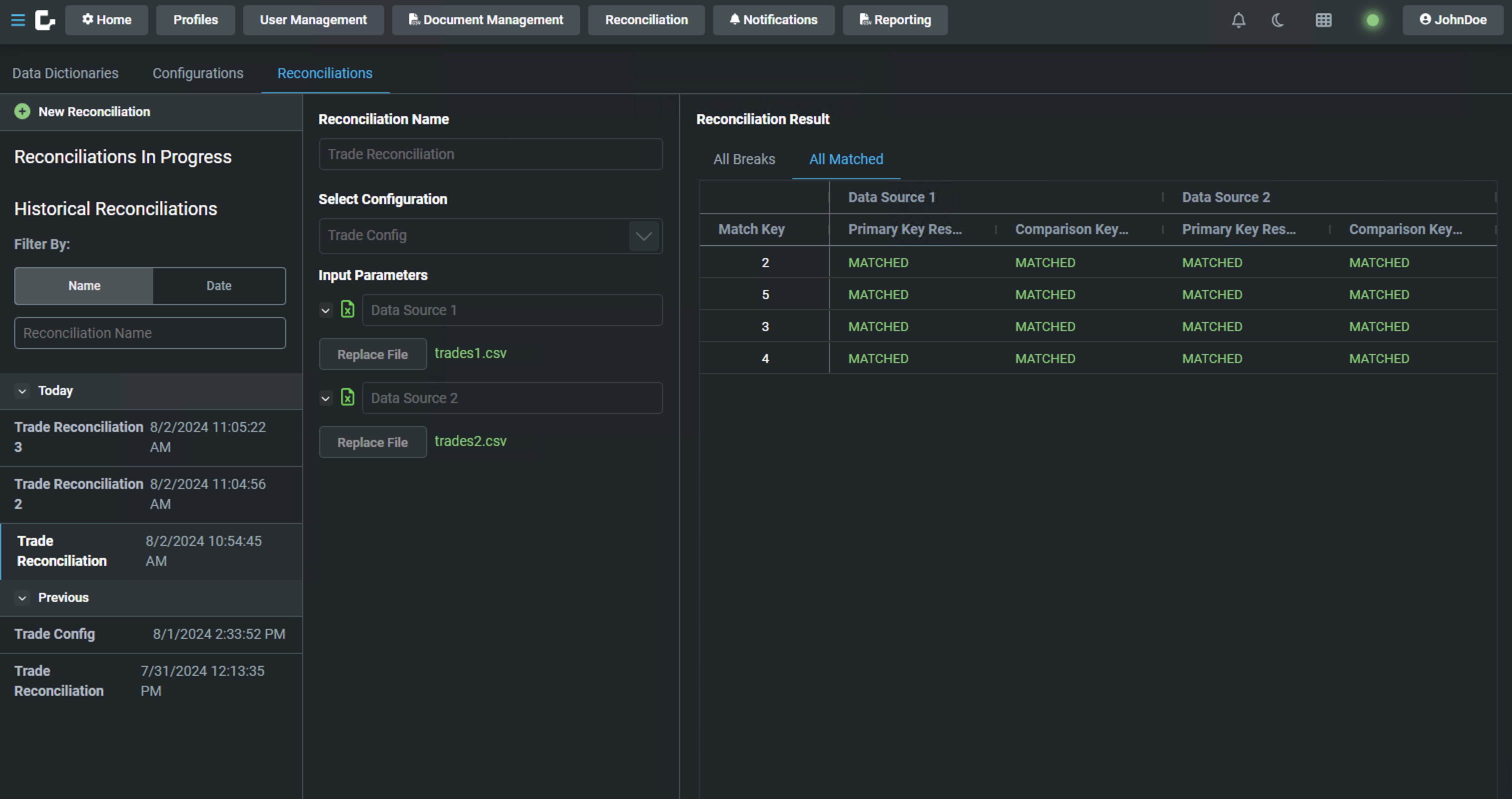Open the notifications bell icon
1512x799 pixels.
1238,20
